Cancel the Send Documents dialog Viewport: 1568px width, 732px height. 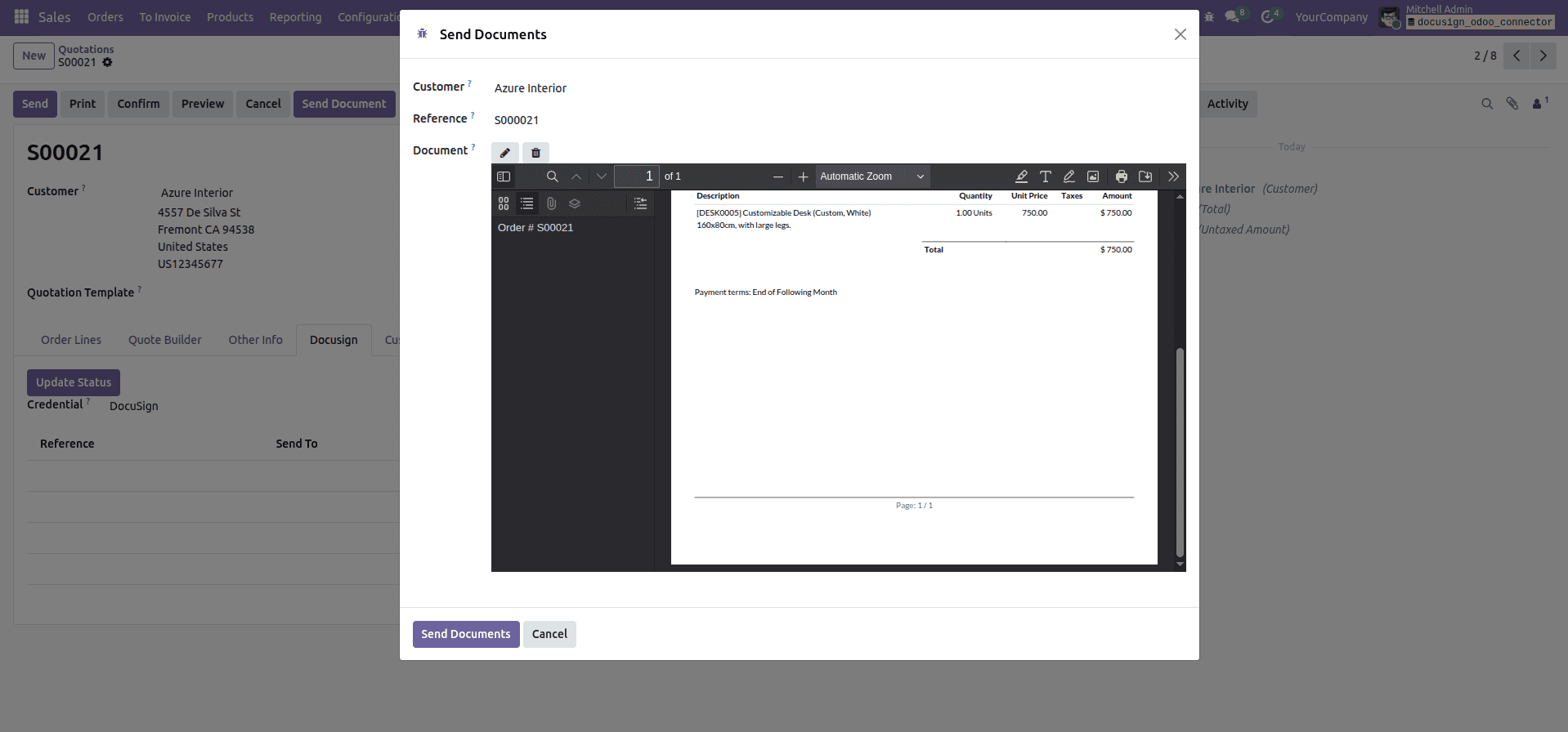click(x=549, y=634)
